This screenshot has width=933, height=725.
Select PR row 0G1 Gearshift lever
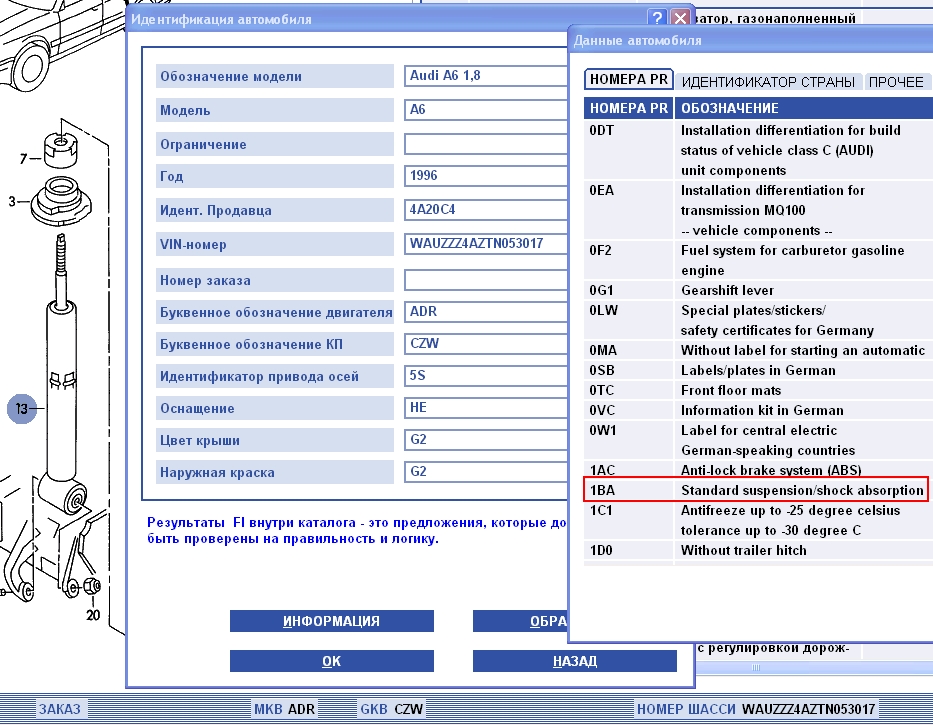pos(758,290)
